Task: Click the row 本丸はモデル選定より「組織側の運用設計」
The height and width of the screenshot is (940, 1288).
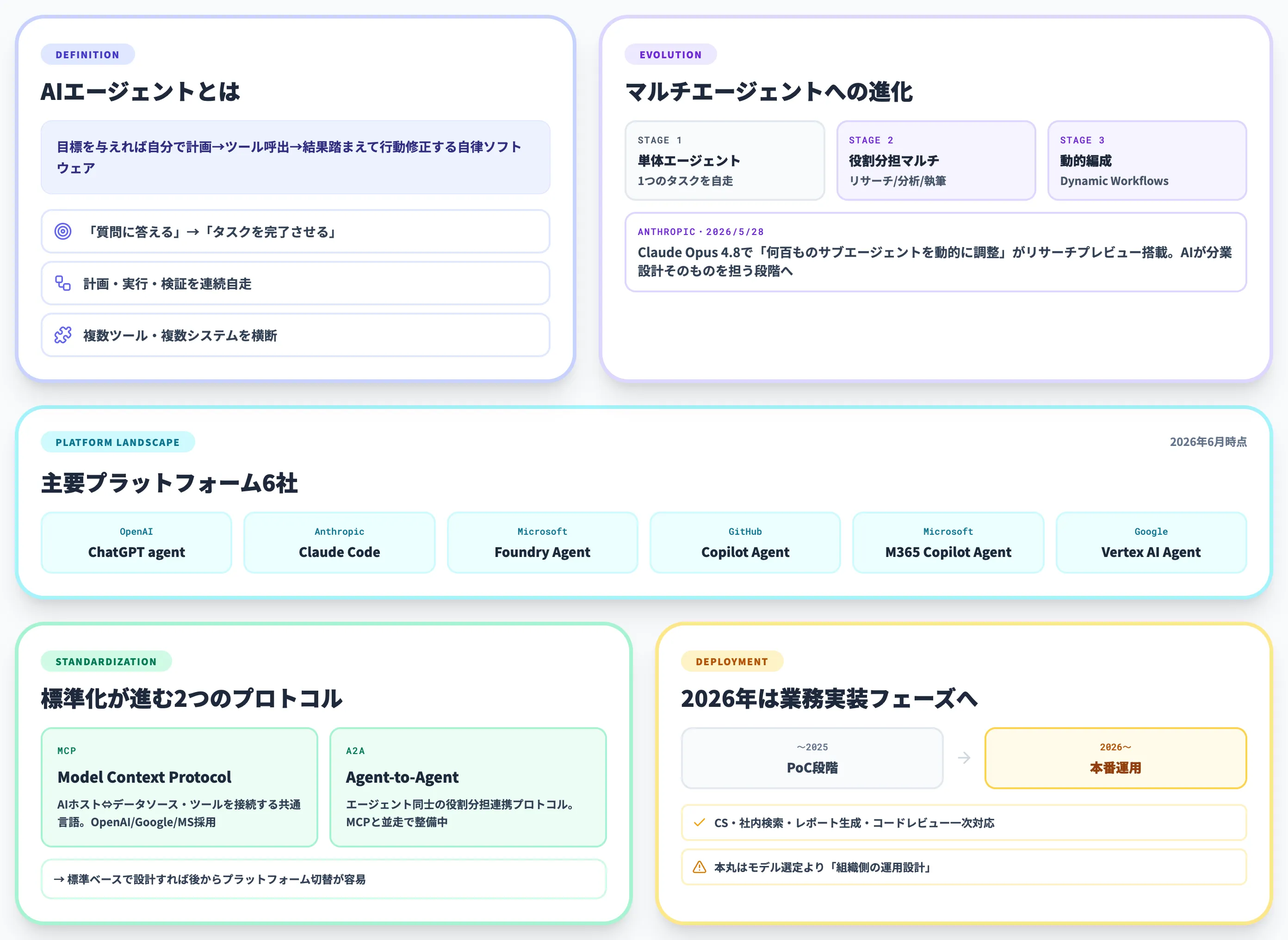Action: tap(964, 867)
